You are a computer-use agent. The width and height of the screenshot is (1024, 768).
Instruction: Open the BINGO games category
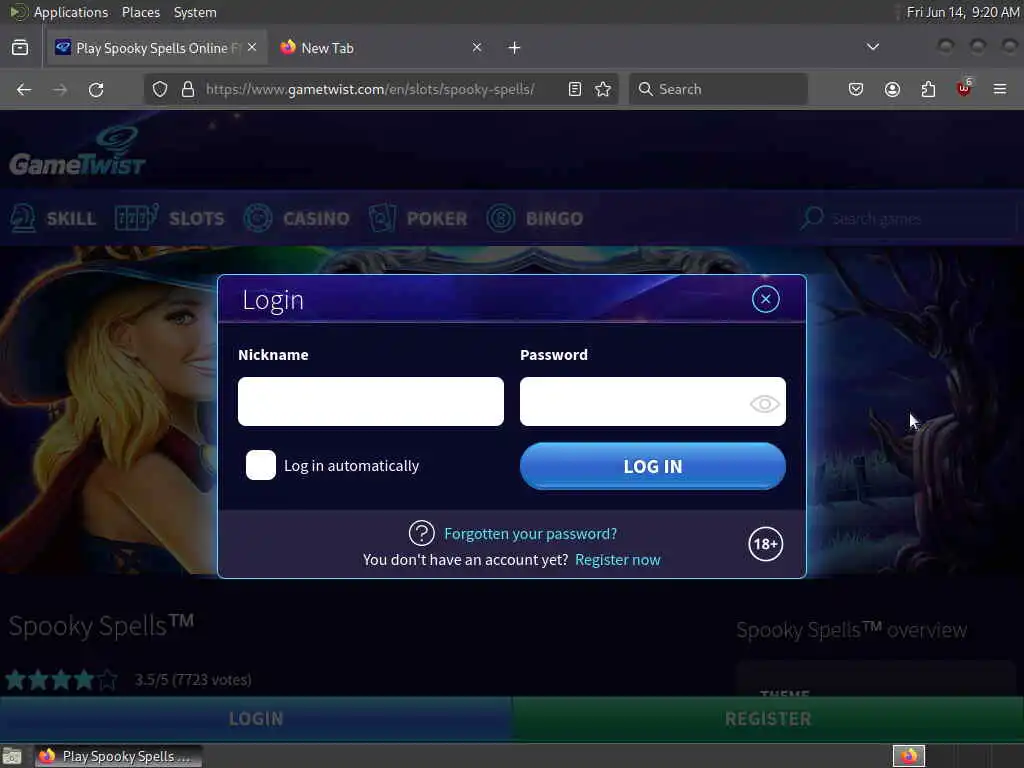(535, 218)
